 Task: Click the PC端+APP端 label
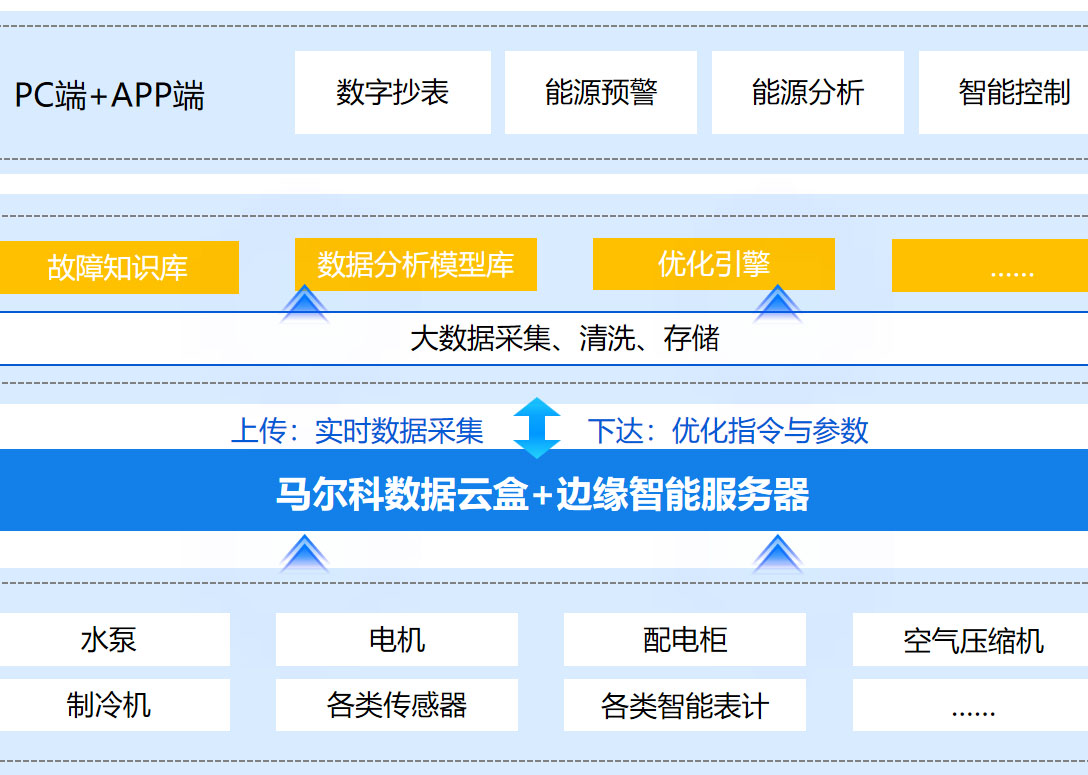110,95
